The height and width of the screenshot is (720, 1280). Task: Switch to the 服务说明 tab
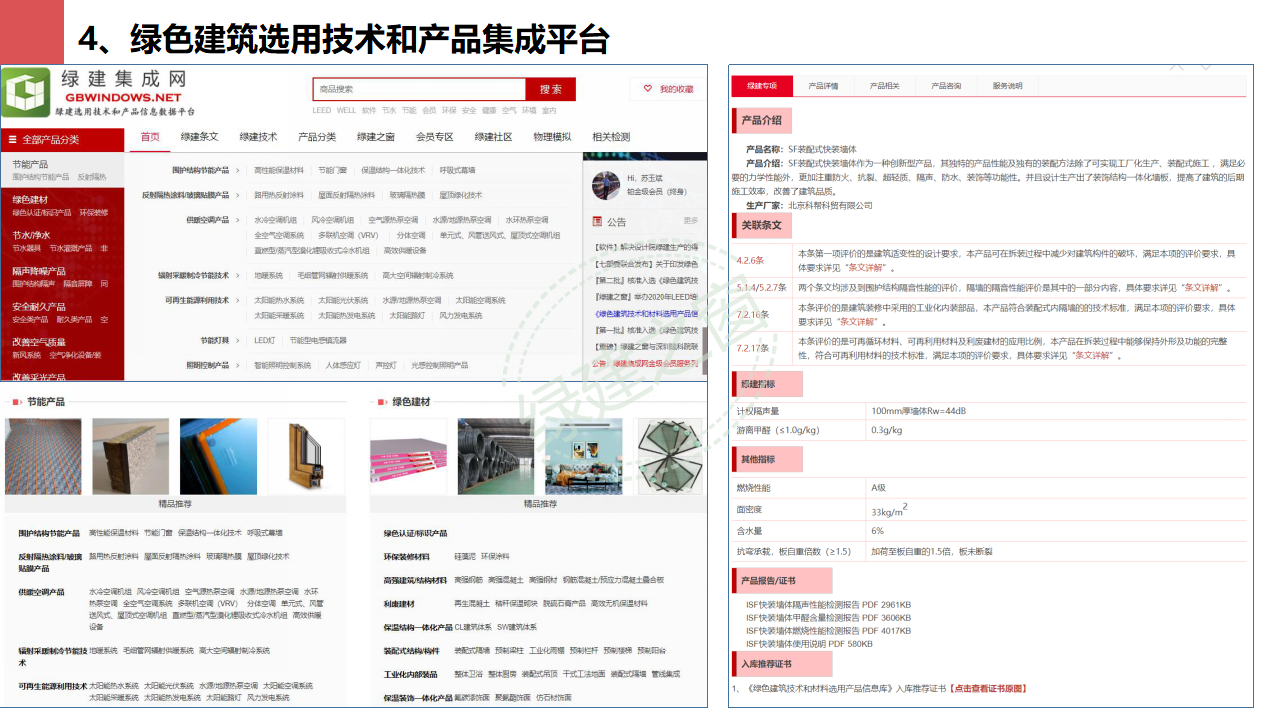(1007, 85)
